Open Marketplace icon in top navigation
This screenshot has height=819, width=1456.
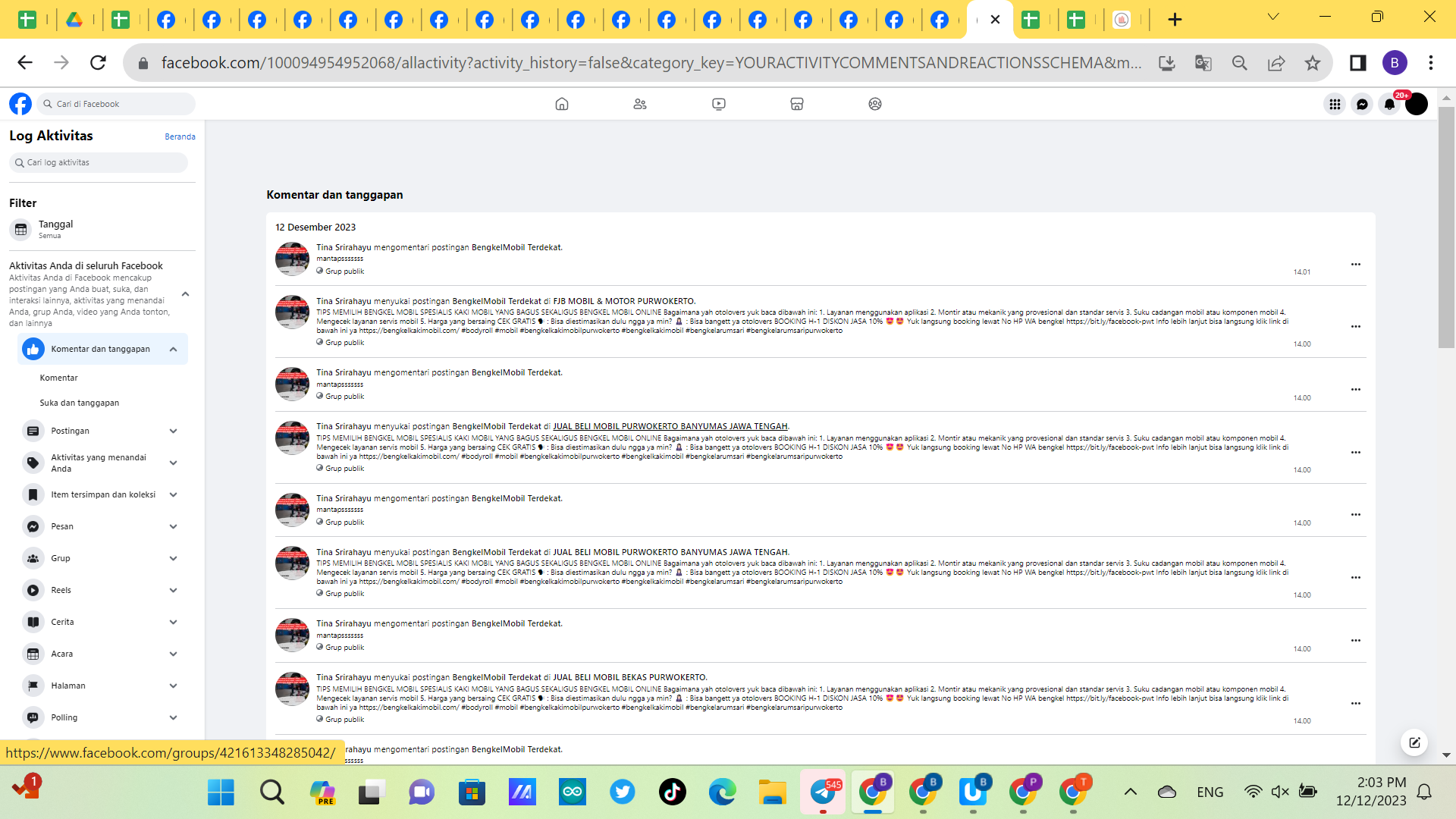point(797,104)
